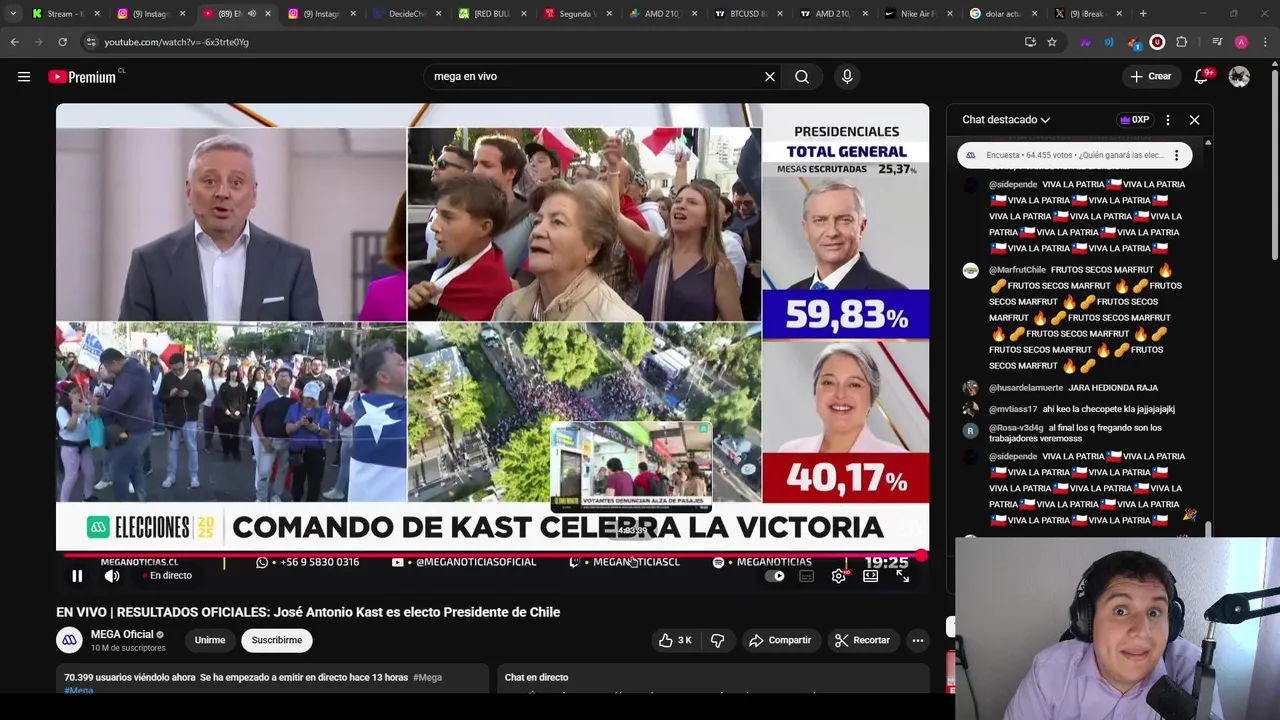Expand the video description box
The image size is (1280, 720).
point(272,680)
